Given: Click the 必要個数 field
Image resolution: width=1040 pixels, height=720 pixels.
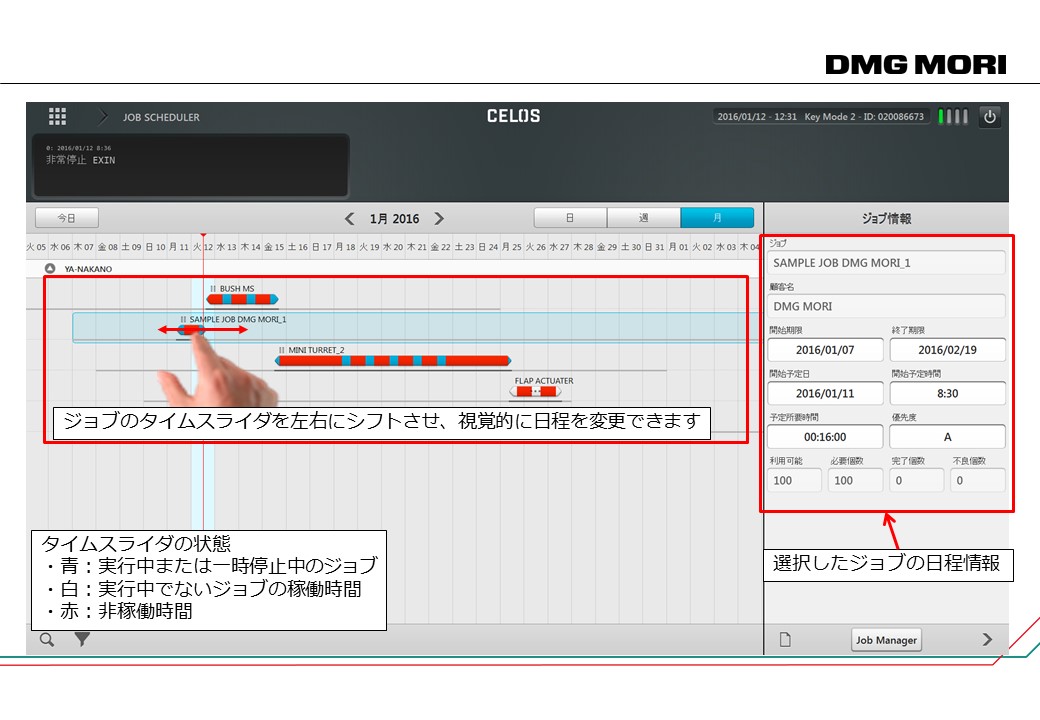Looking at the screenshot, I should tap(856, 481).
